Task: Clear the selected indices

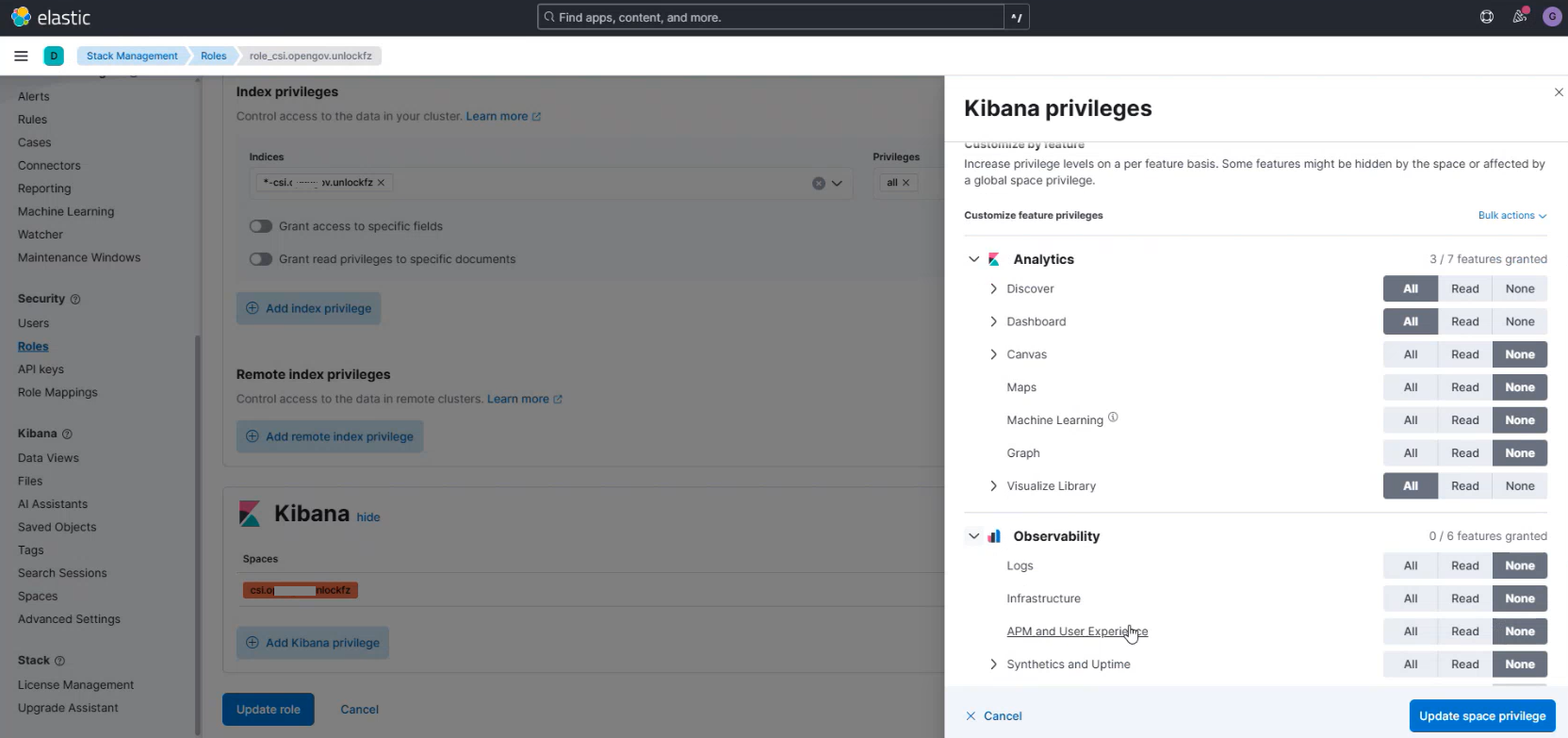Action: 819,183
